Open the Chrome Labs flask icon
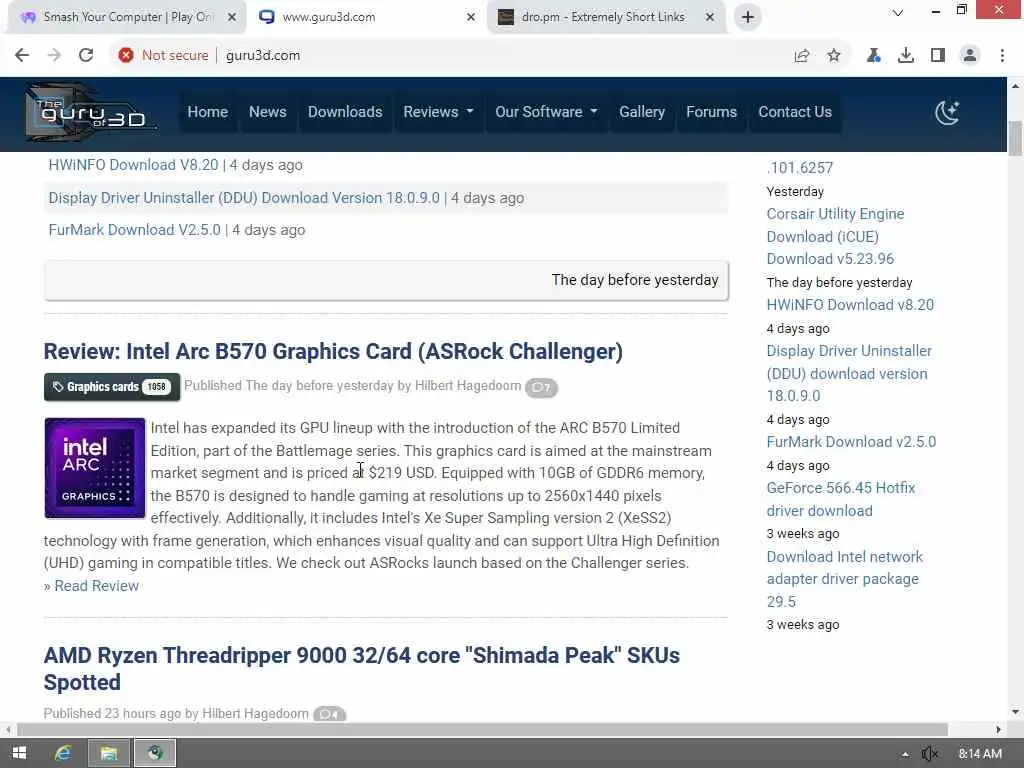The image size is (1024, 768). 873,56
